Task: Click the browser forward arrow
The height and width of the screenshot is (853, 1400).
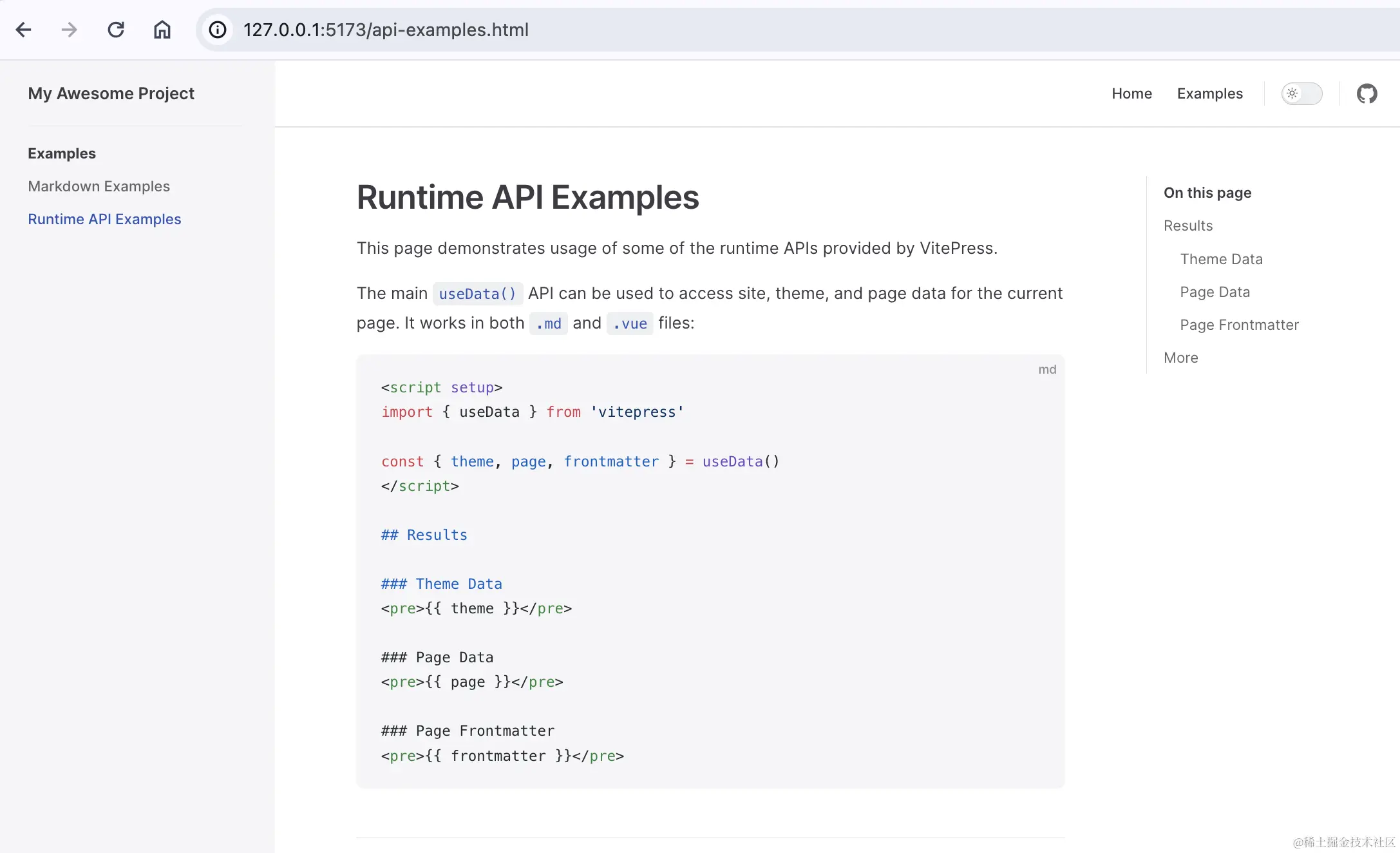Action: (70, 30)
